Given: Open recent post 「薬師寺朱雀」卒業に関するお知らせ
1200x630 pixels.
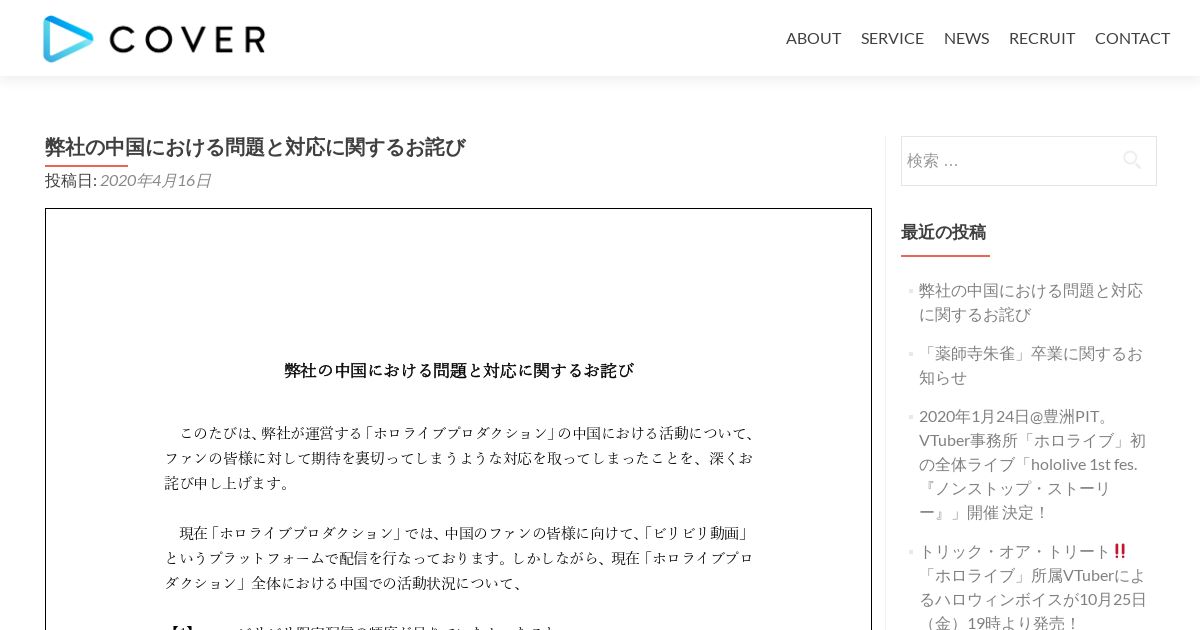Looking at the screenshot, I should [1031, 365].
